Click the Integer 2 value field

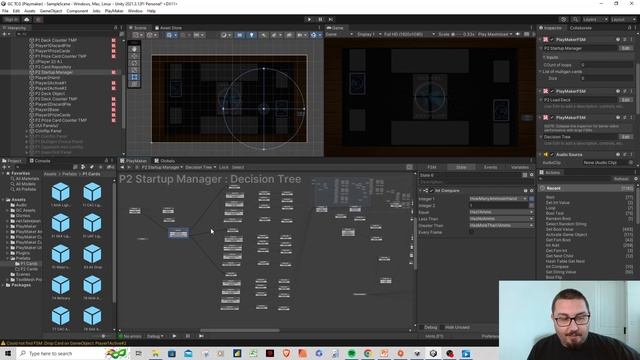click(x=498, y=206)
